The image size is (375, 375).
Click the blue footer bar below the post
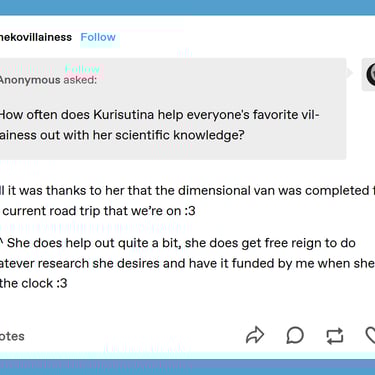(x=187, y=367)
